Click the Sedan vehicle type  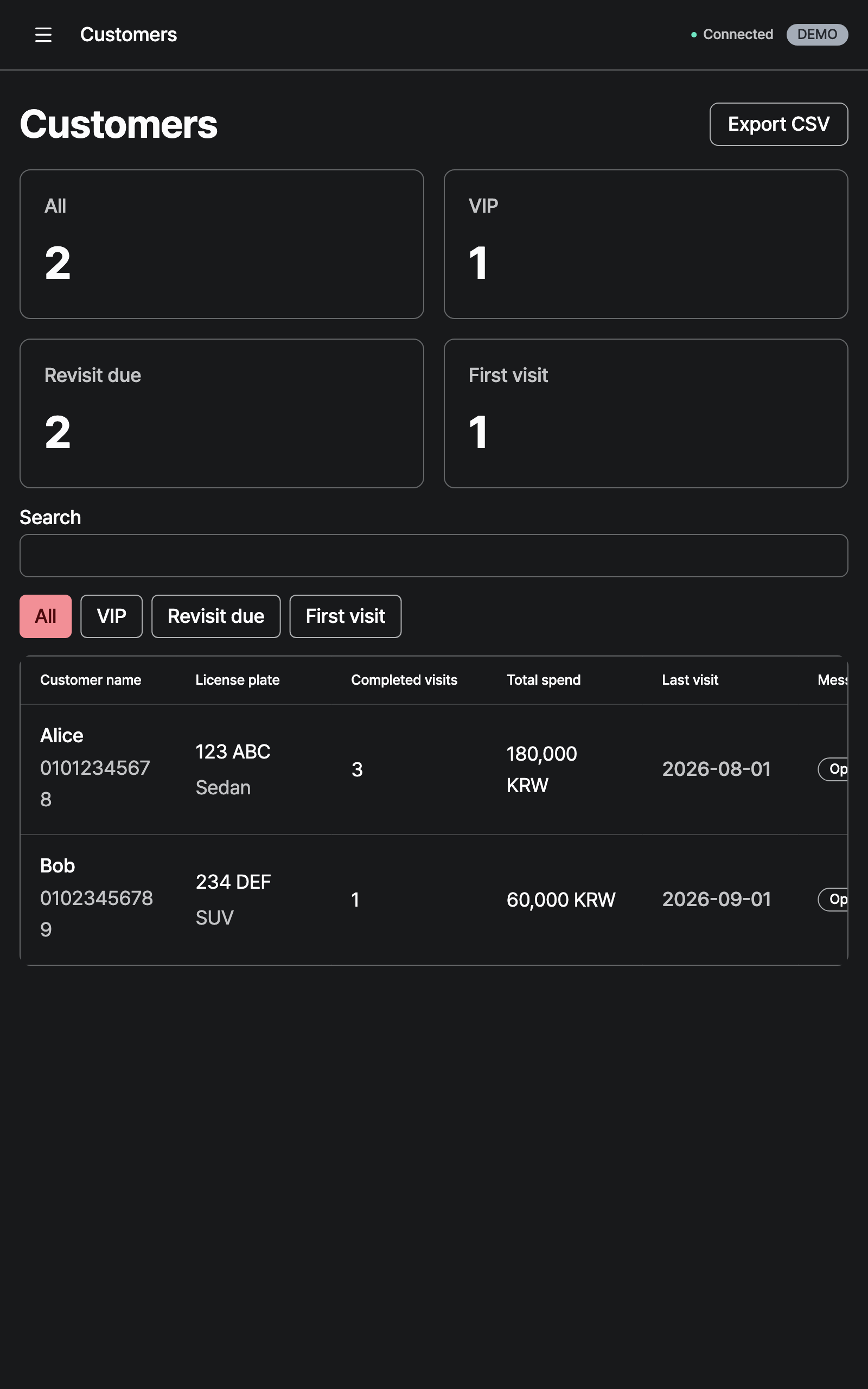tap(223, 787)
